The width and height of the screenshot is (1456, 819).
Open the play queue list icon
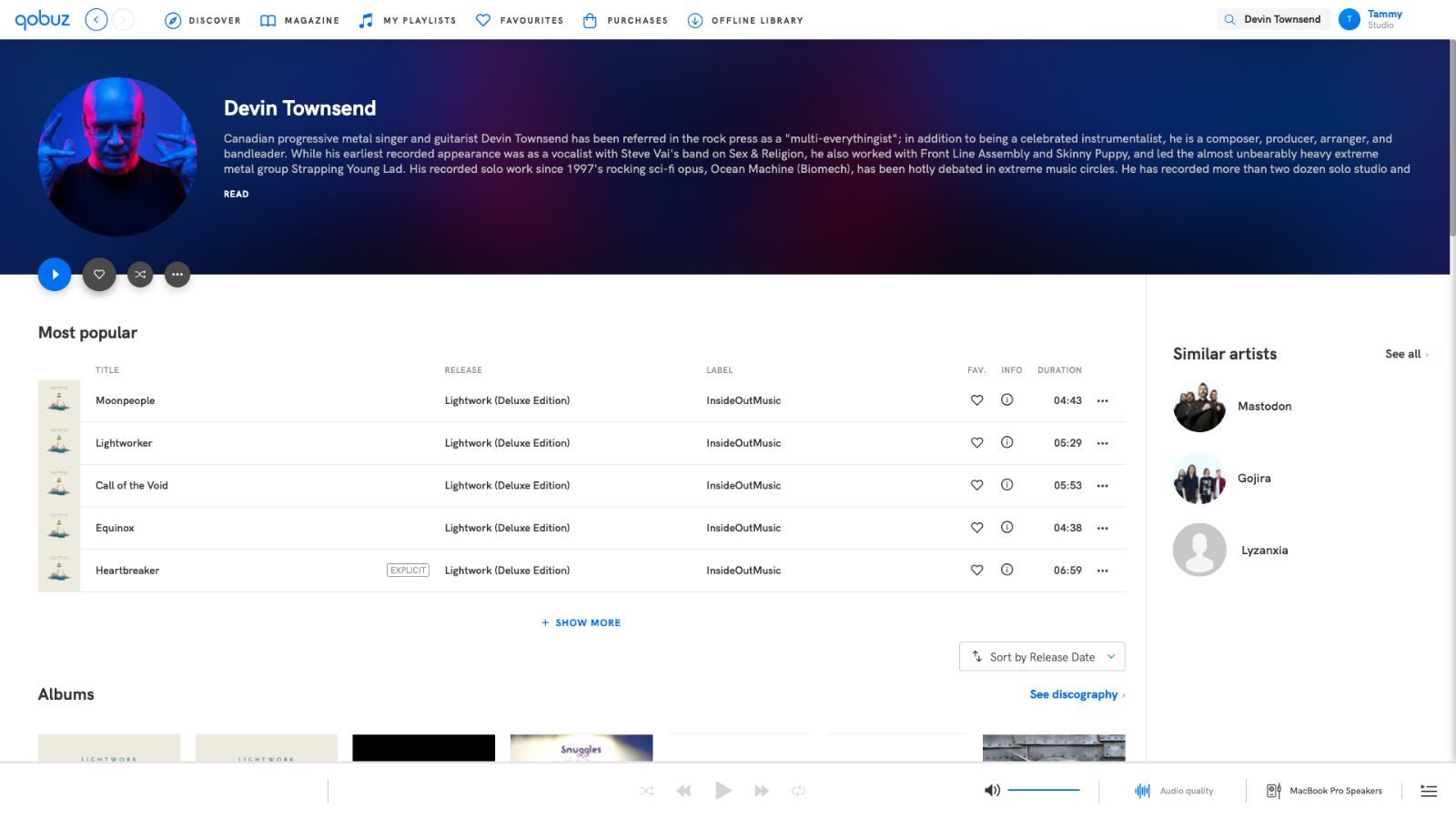1429,791
